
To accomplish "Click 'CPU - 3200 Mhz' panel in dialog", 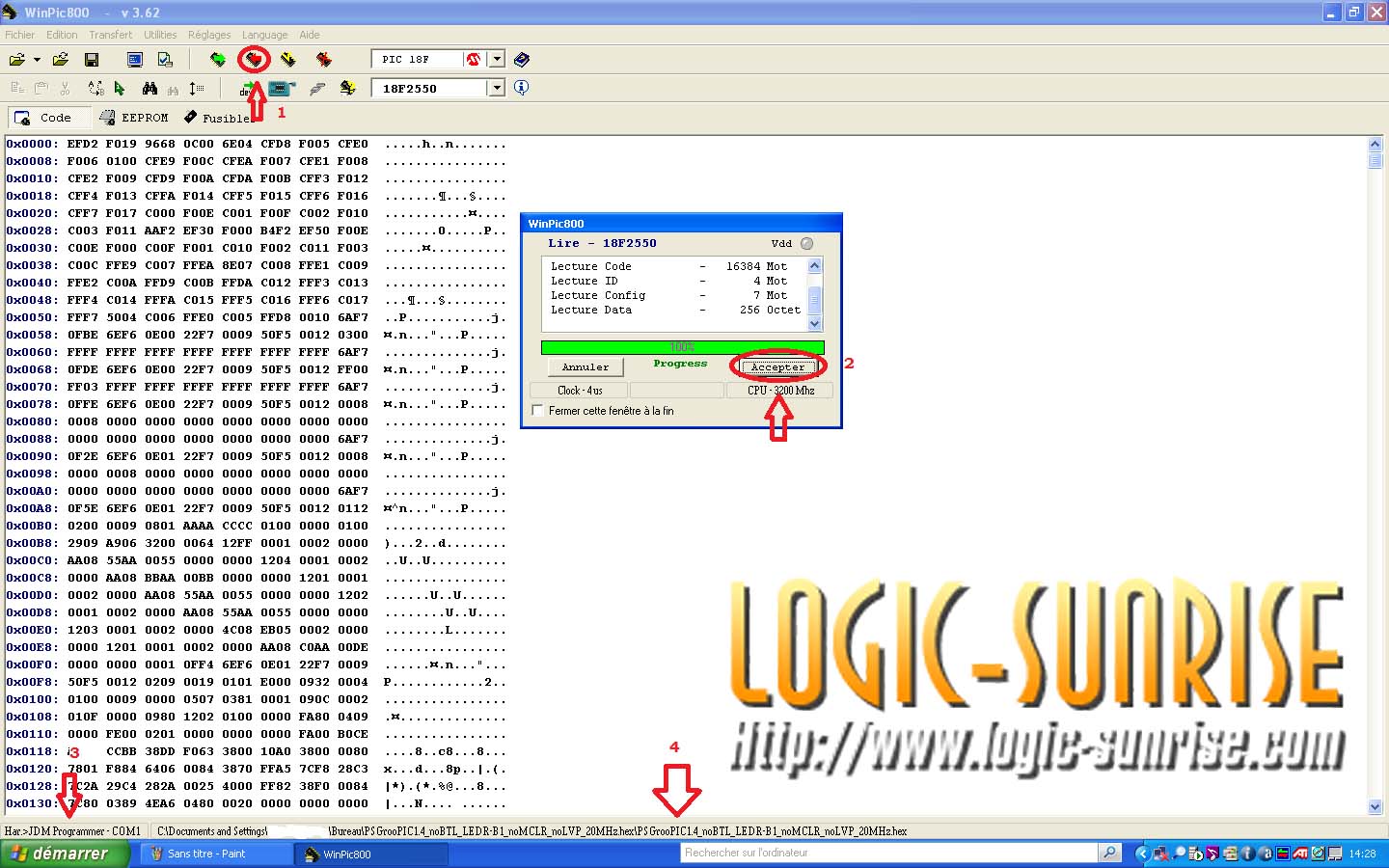I will 780,391.
